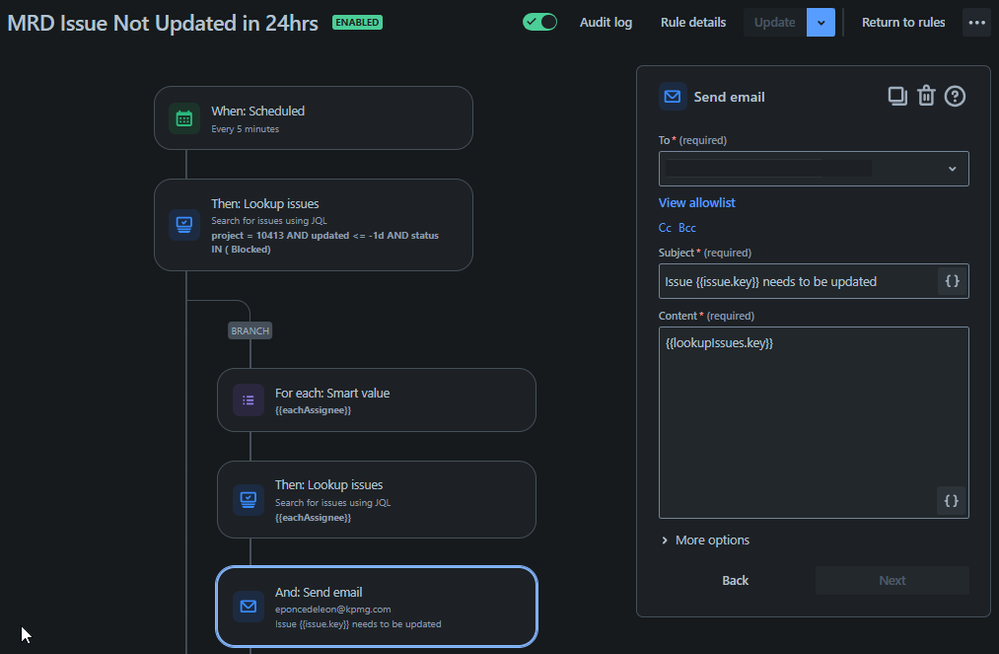Select the first Lookup issues component icon

pos(184,224)
